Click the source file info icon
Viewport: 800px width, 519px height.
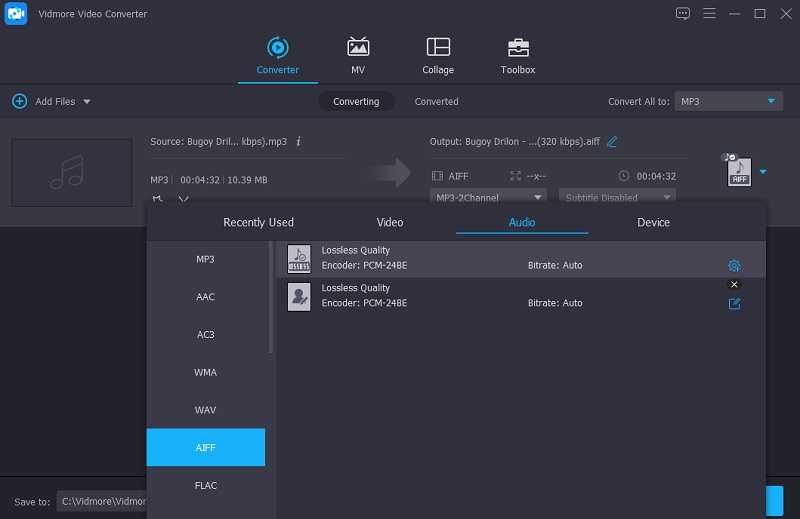[298, 142]
